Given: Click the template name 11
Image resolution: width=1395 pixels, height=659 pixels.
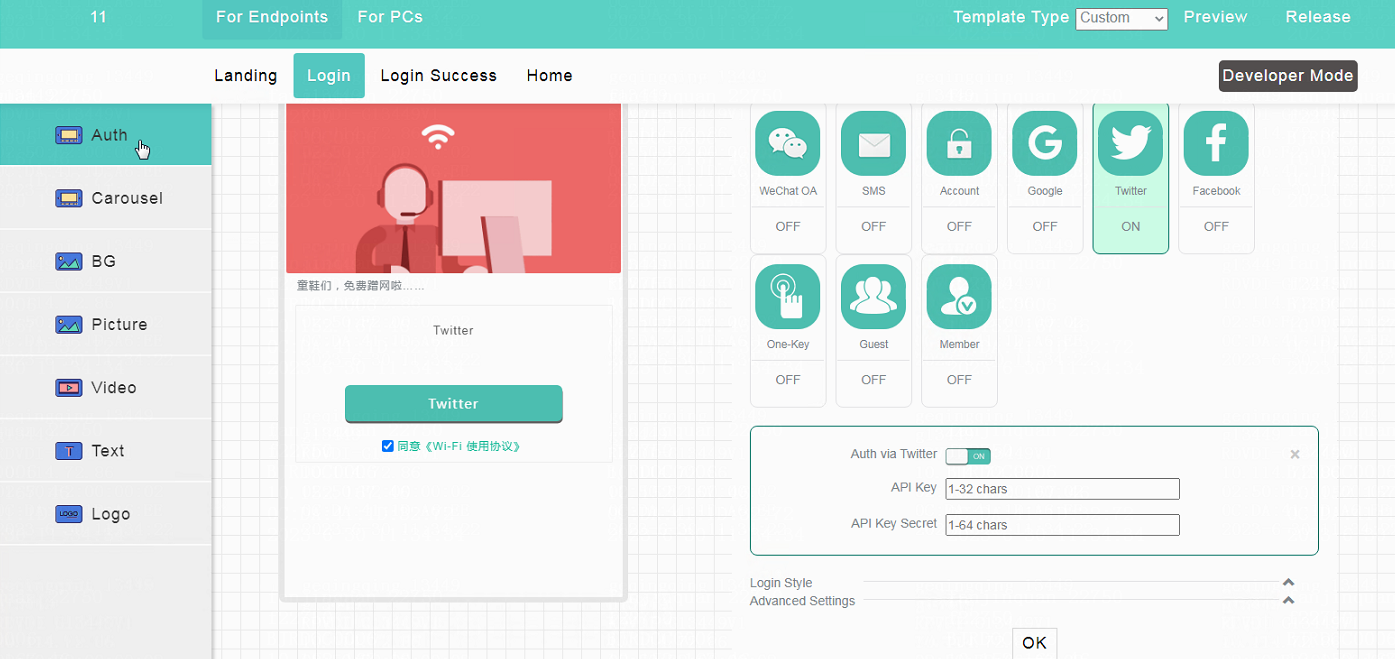Looking at the screenshot, I should pos(98,17).
